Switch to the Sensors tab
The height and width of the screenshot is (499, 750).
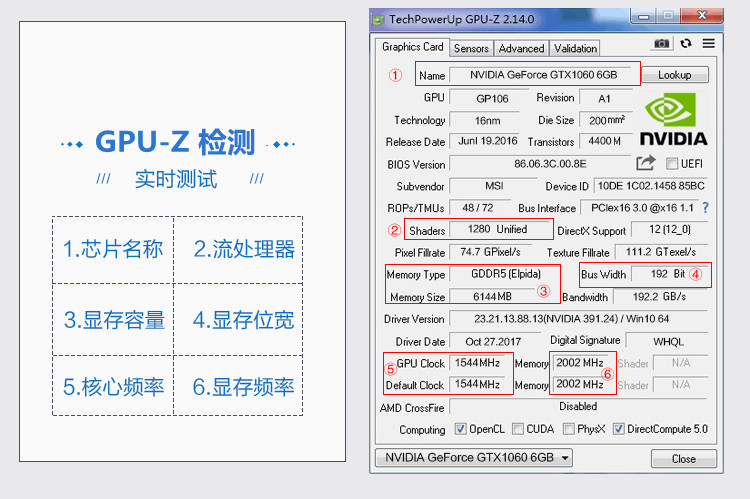(x=471, y=48)
